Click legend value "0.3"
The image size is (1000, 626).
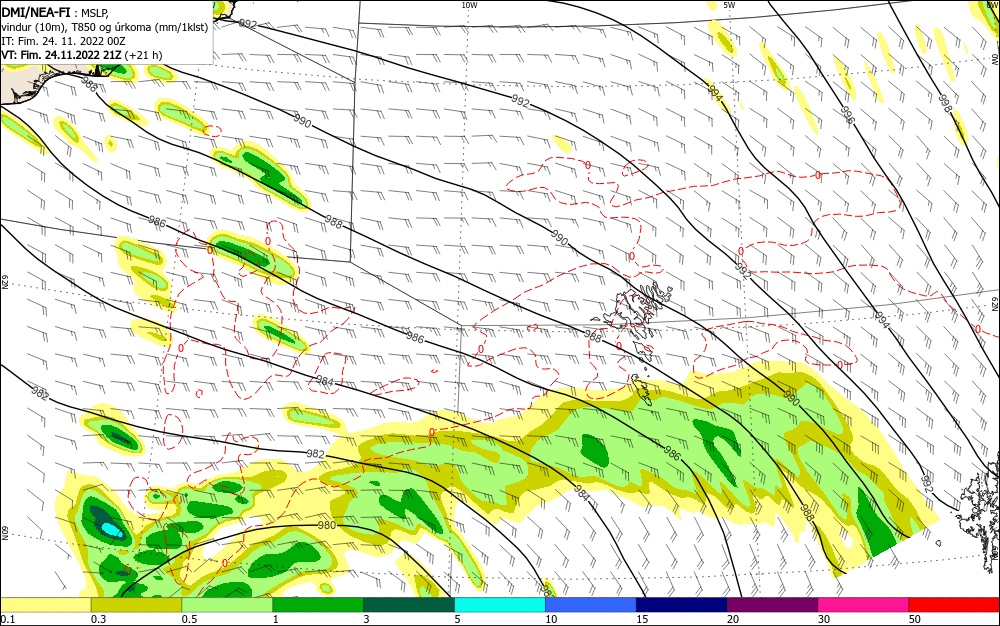click(x=98, y=620)
